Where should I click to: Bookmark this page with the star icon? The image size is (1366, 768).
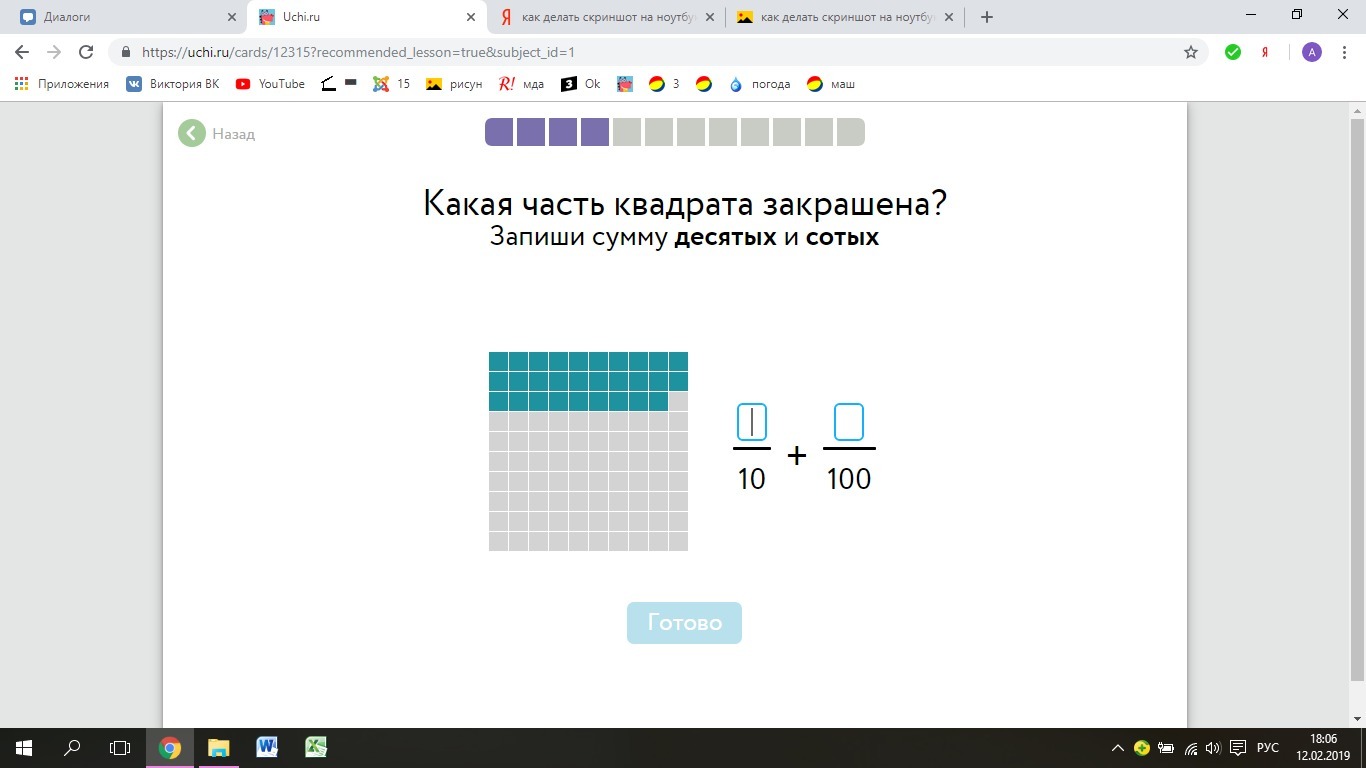point(1190,52)
